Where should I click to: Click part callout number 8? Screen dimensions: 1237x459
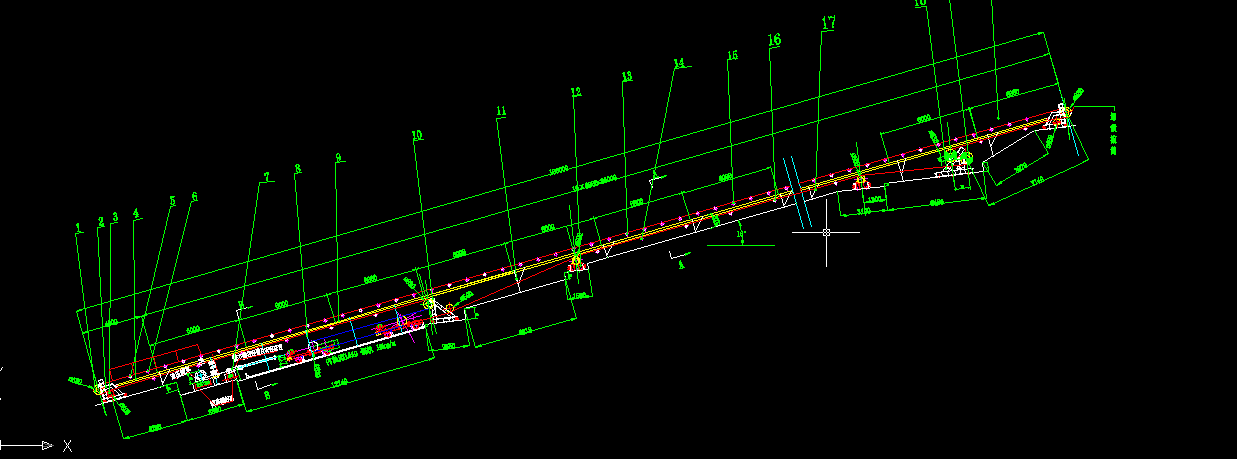[298, 168]
